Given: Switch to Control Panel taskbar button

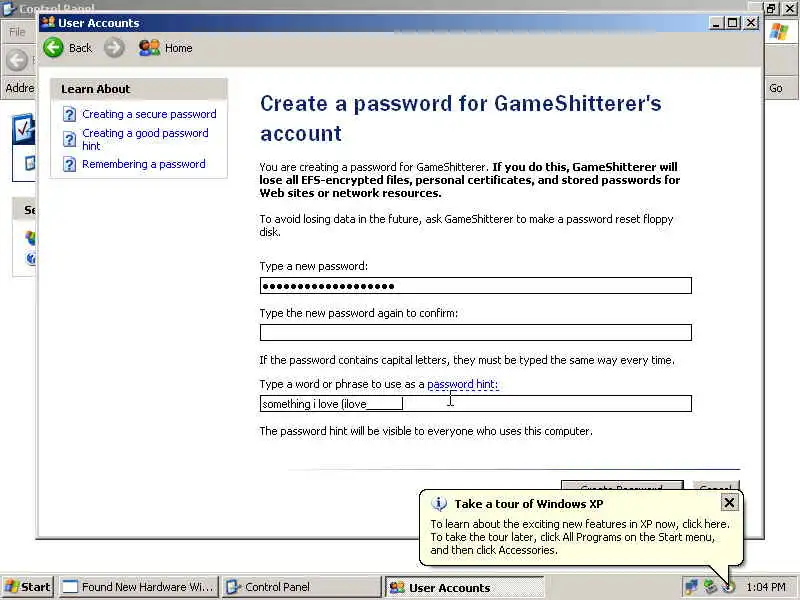Looking at the screenshot, I should (302, 587).
